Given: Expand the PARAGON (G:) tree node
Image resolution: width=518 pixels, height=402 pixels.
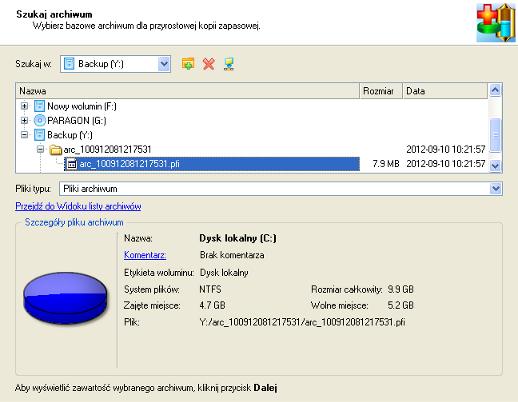Looking at the screenshot, I should pyautogui.click(x=24, y=120).
